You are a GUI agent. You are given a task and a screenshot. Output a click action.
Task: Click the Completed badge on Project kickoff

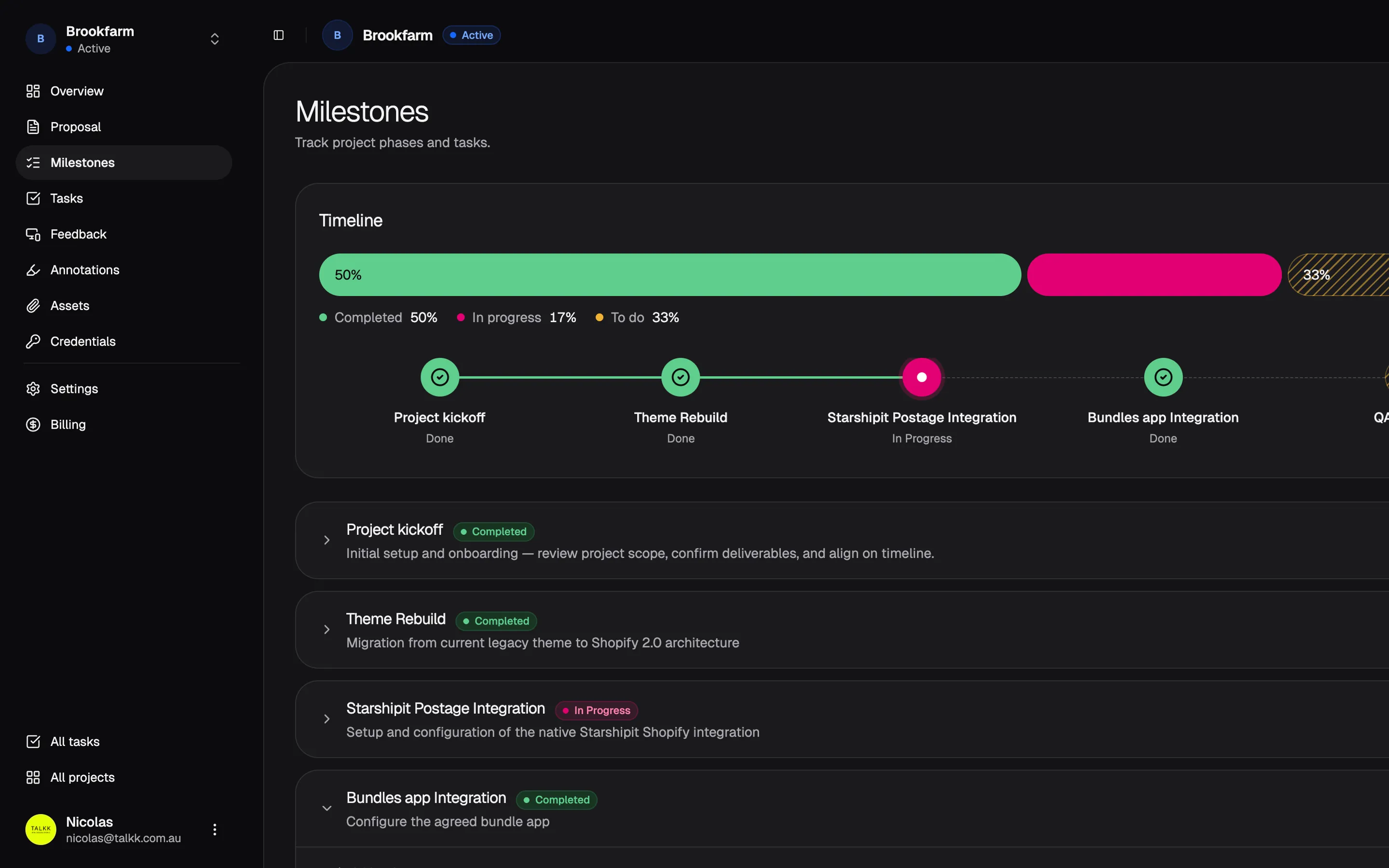click(x=493, y=531)
